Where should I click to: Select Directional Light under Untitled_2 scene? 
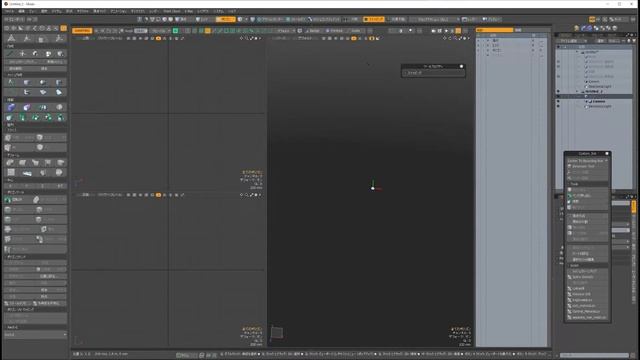click(599, 107)
